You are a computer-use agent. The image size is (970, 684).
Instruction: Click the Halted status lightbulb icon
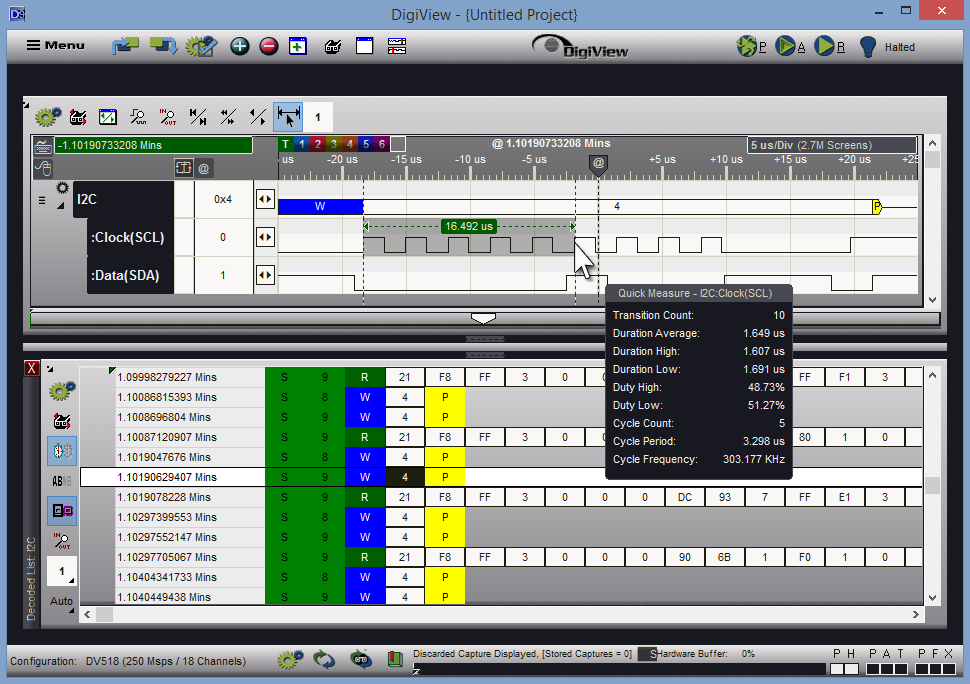point(868,46)
